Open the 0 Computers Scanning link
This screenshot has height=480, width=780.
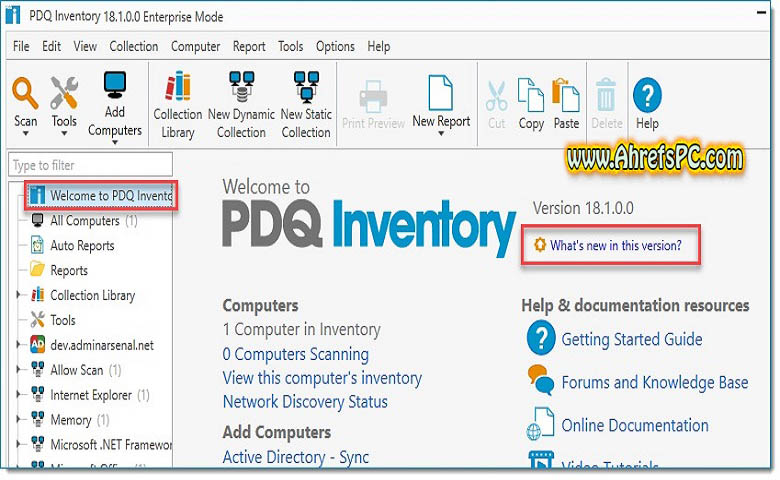pyautogui.click(x=295, y=354)
